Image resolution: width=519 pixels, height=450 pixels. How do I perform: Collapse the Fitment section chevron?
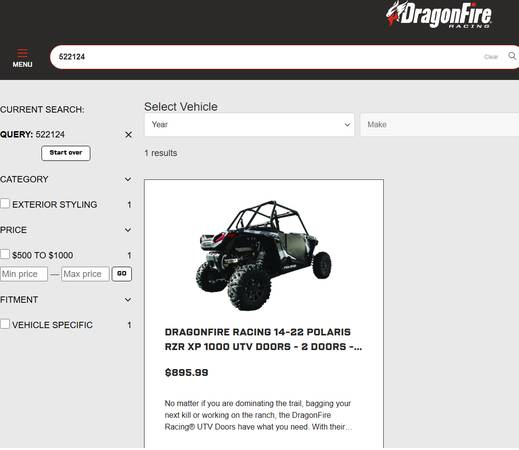pyautogui.click(x=128, y=300)
